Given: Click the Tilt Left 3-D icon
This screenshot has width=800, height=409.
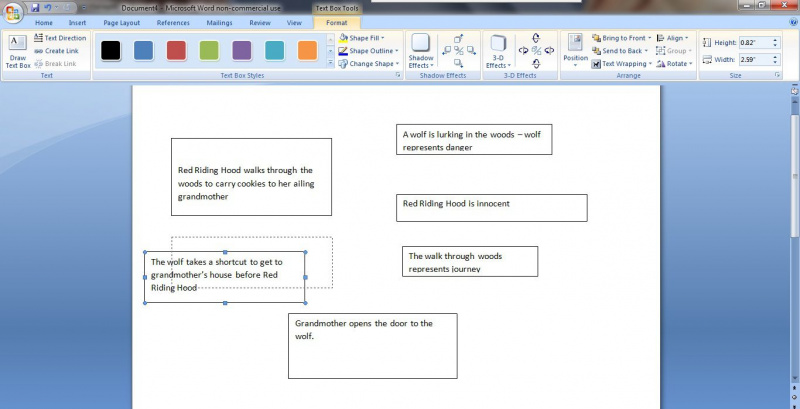Looking at the screenshot, I should click(523, 50).
